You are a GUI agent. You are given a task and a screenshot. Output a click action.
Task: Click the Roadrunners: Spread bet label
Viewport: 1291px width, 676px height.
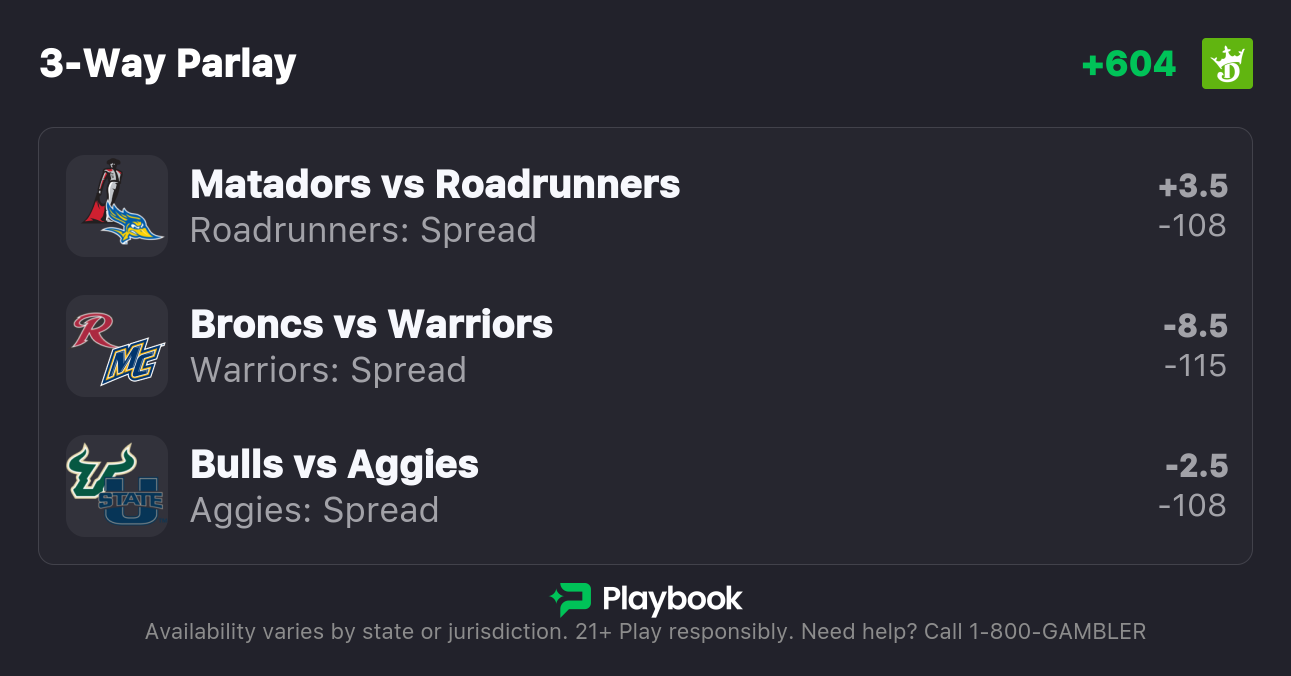pos(363,230)
